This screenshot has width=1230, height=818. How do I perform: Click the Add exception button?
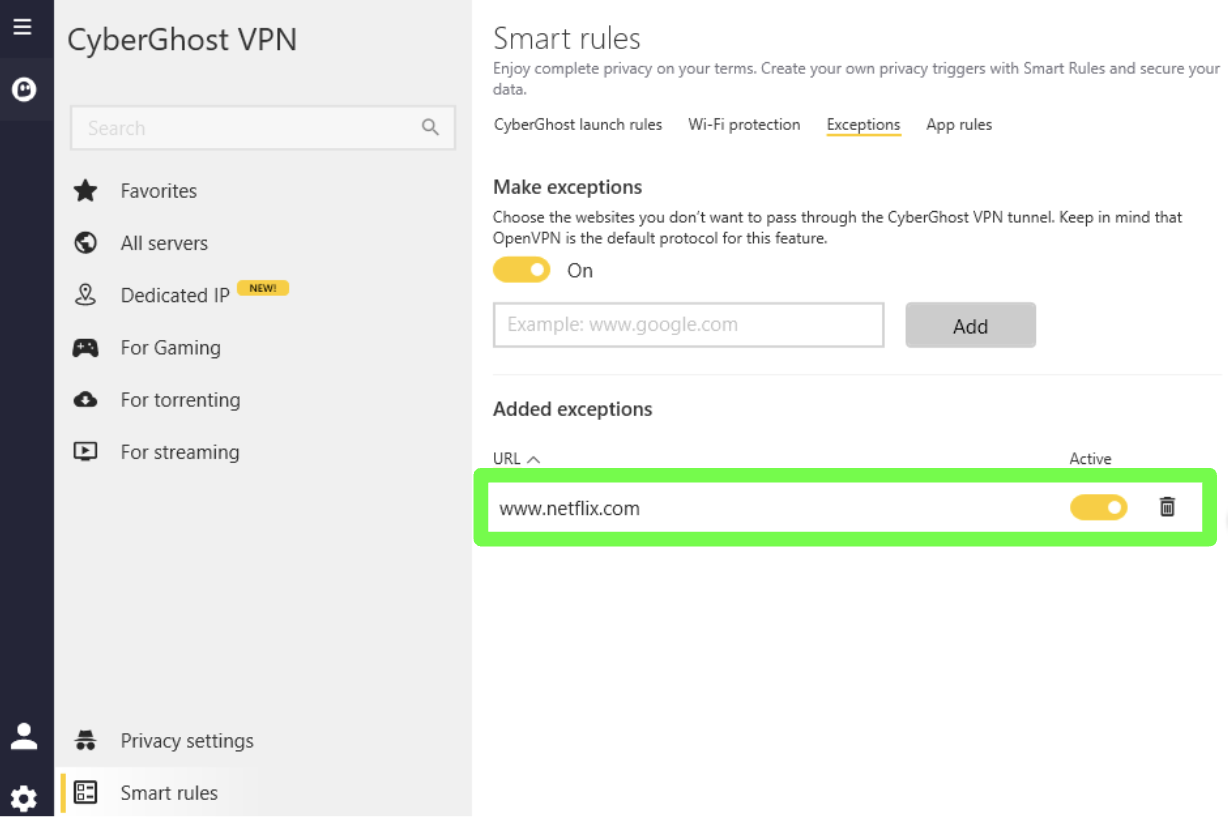[x=971, y=325]
